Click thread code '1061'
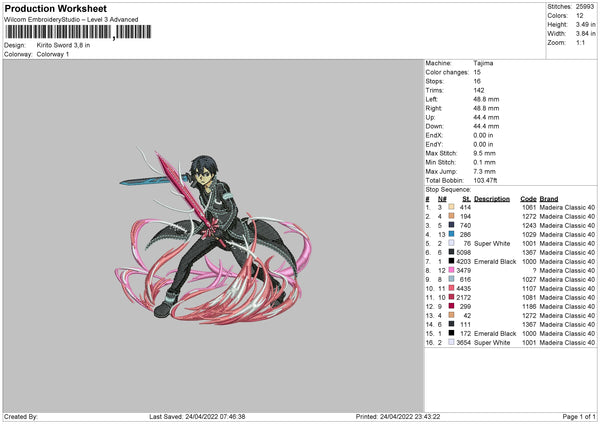The height and width of the screenshot is (424, 600). click(x=529, y=207)
